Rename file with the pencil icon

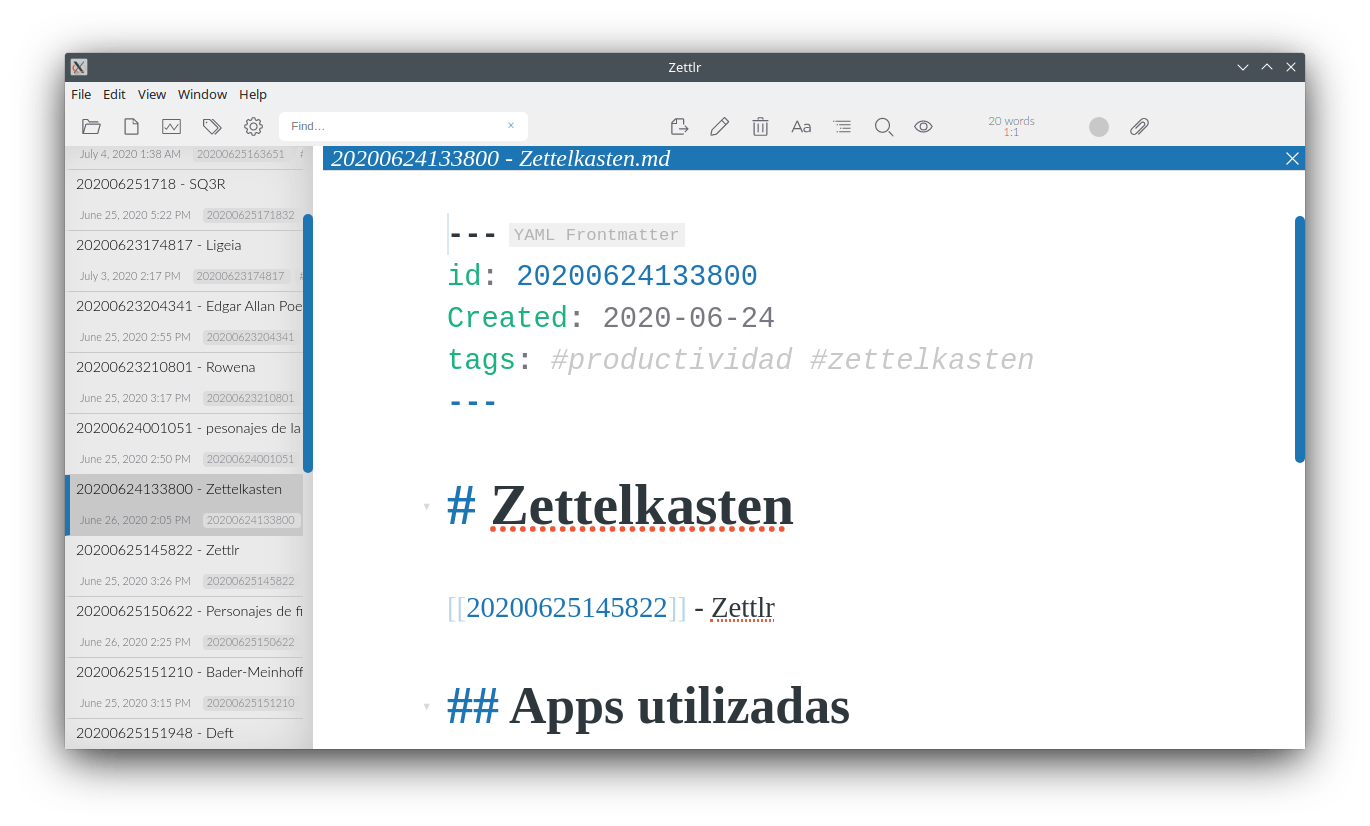coord(719,126)
